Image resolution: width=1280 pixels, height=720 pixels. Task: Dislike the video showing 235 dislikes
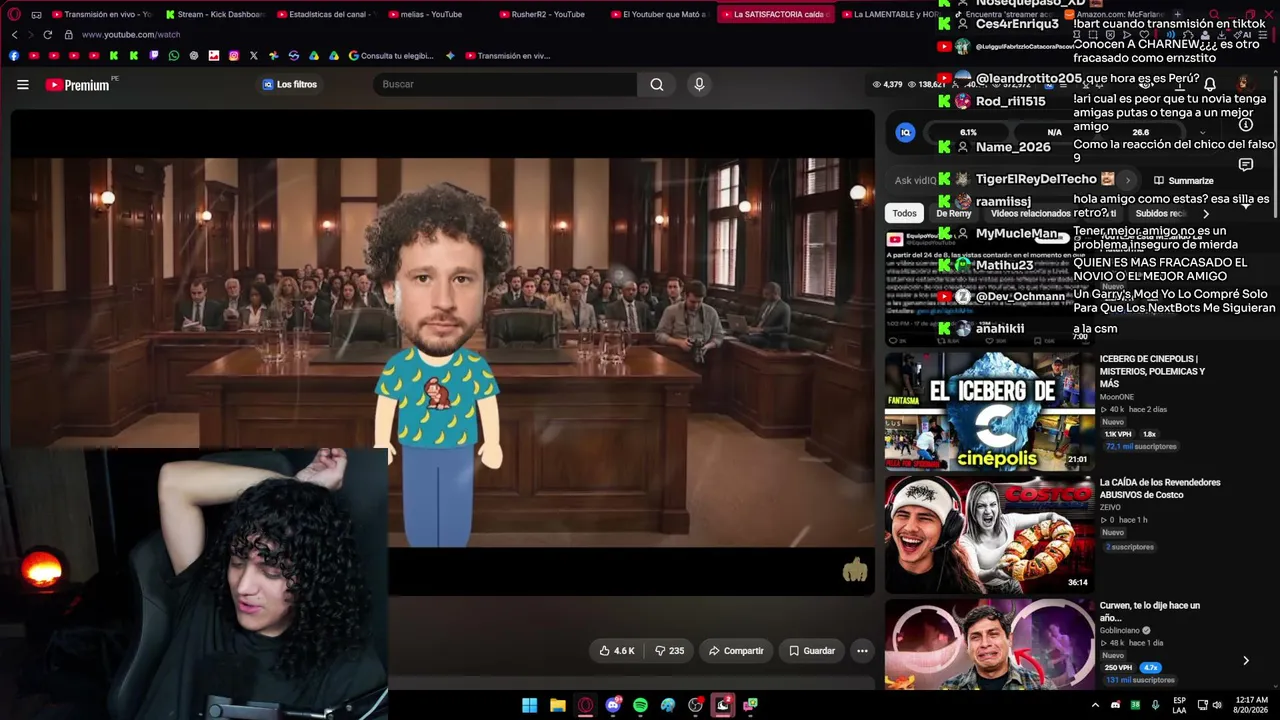pos(670,651)
